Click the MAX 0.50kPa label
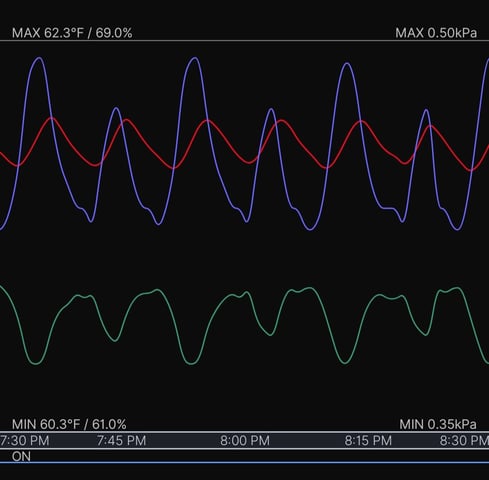489x480 pixels. click(436, 33)
